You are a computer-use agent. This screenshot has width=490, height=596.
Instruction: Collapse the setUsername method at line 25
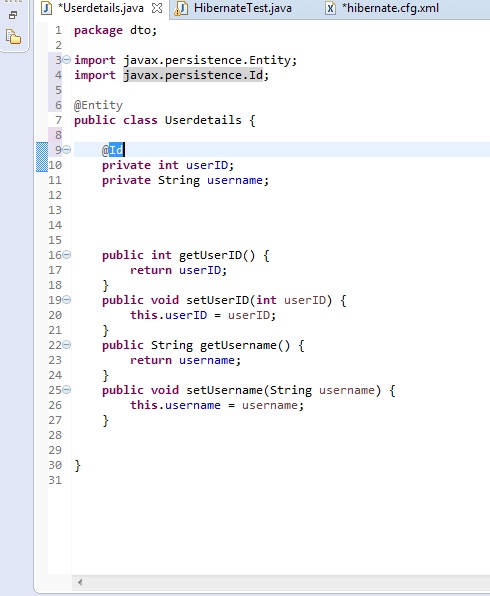(x=67, y=390)
